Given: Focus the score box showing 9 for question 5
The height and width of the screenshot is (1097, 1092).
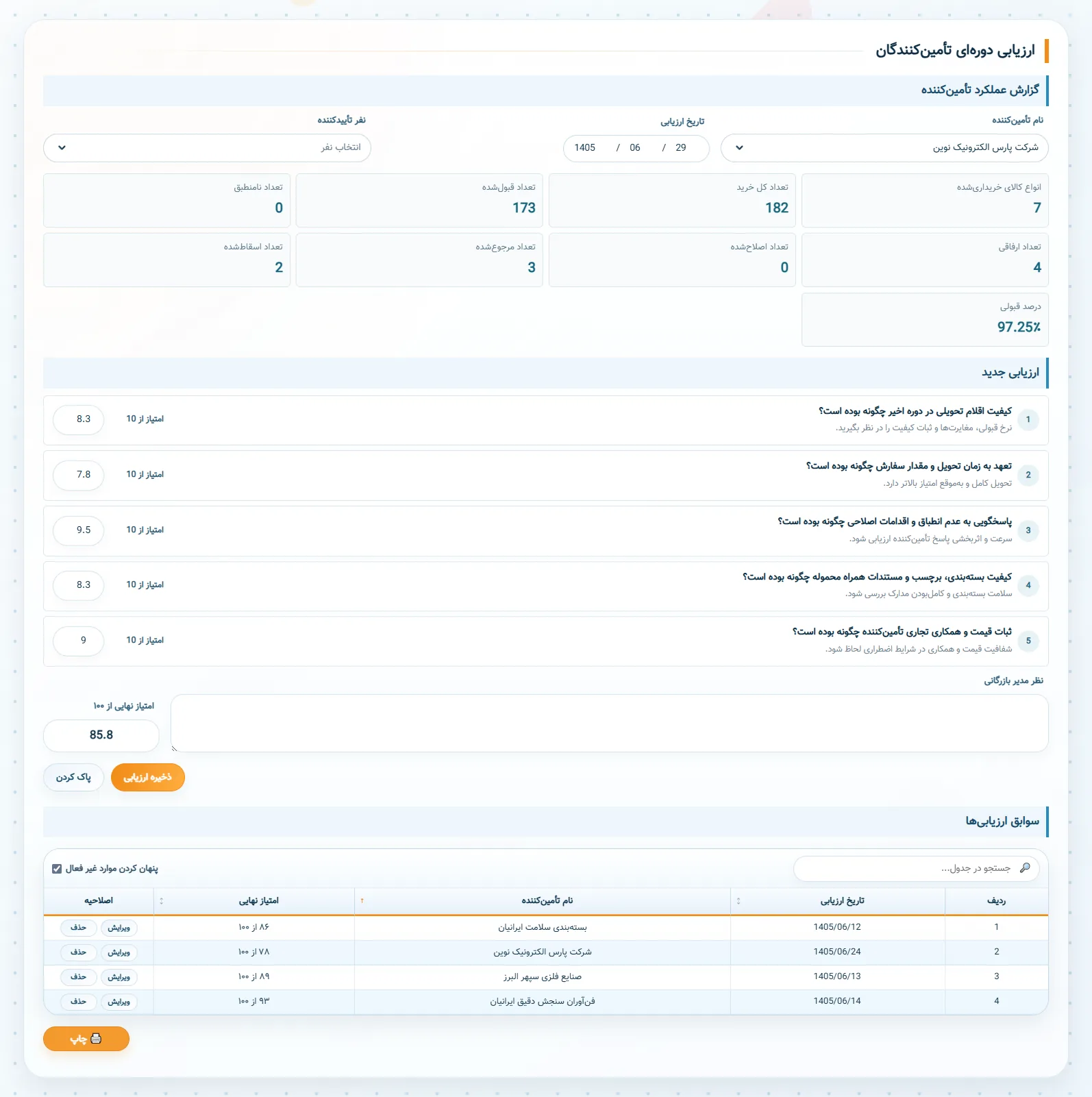Looking at the screenshot, I should (79, 641).
